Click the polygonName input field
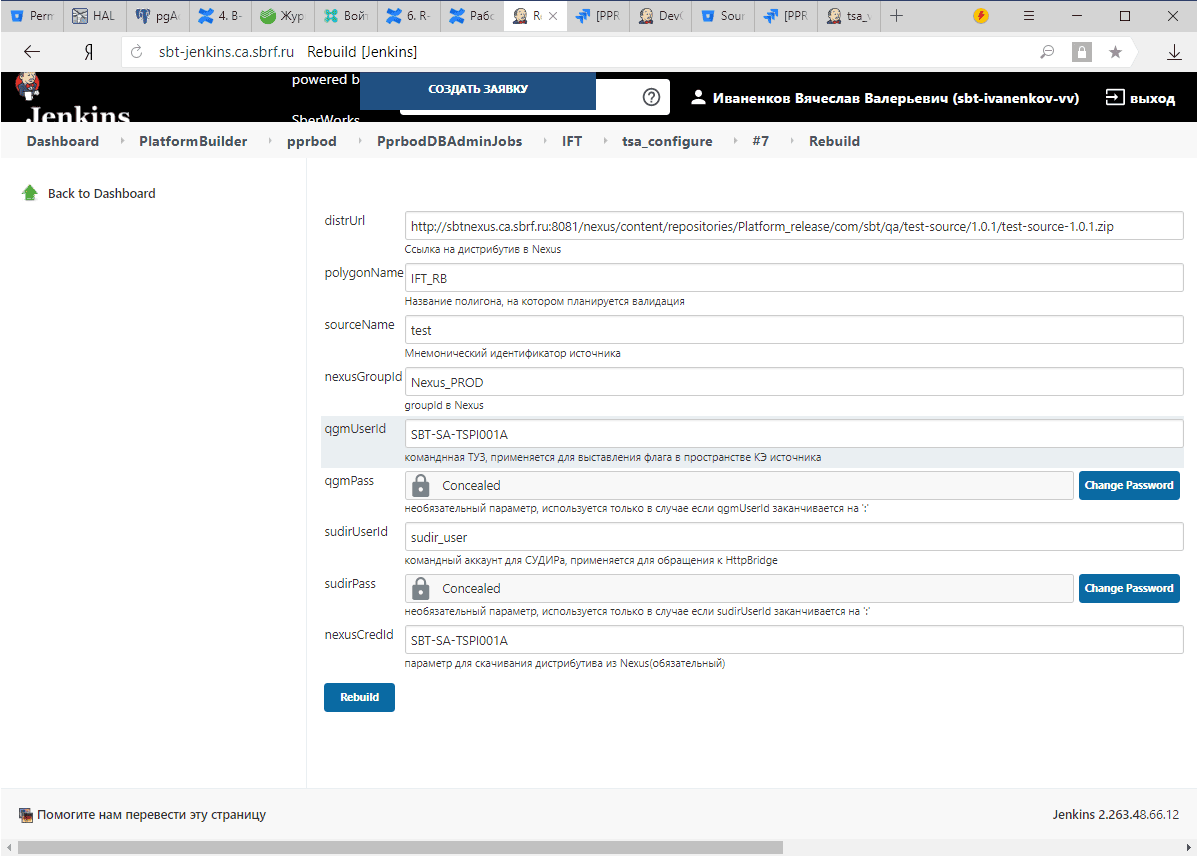1198x857 pixels. tap(793, 278)
